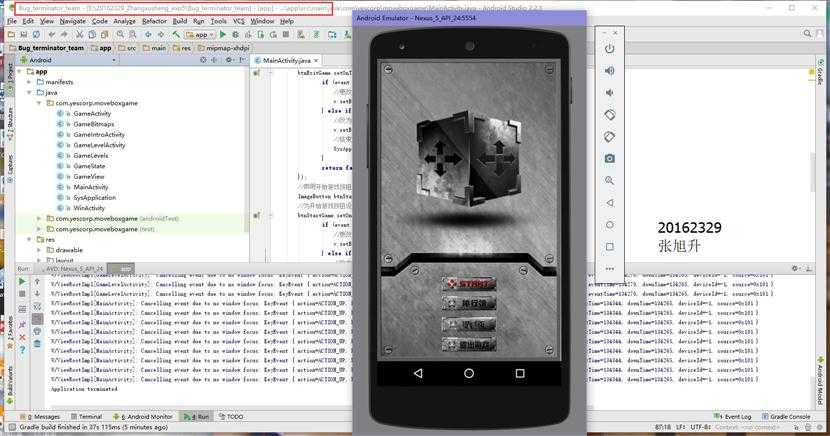Click emulator sidebar Overview square icon
Viewport: 830px width, 436px height.
[x=610, y=247]
